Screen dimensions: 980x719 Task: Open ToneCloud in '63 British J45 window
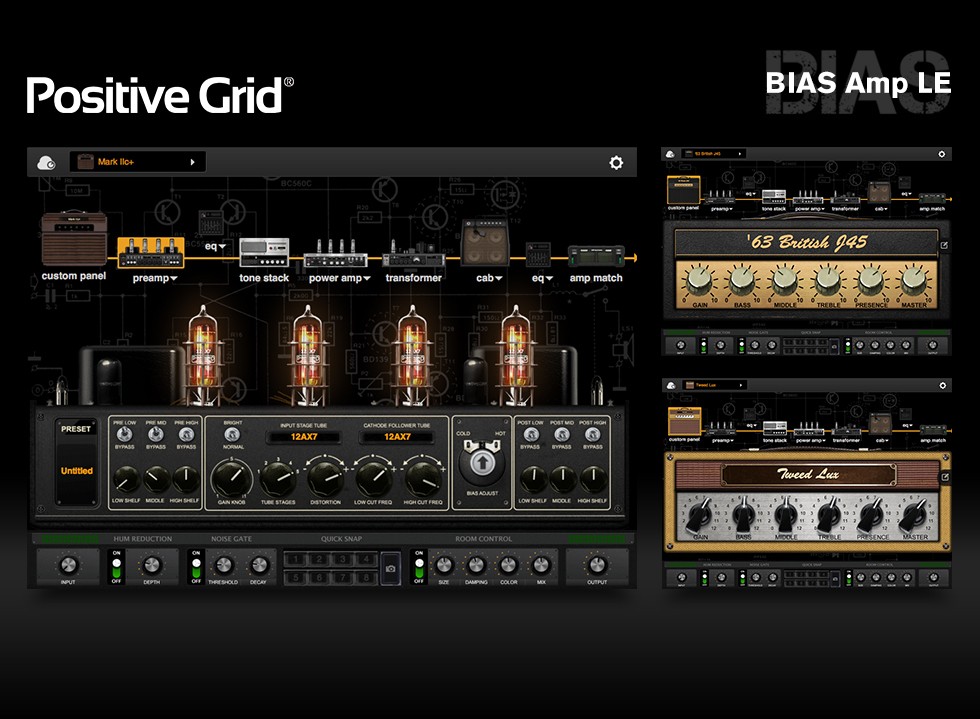[x=670, y=154]
